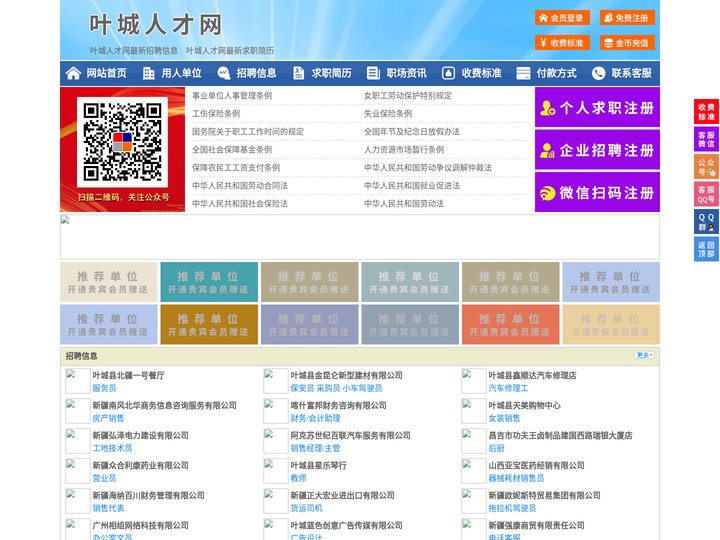Click the 收费标准 red side-float icon
The width and height of the screenshot is (720, 540).
[706, 111]
